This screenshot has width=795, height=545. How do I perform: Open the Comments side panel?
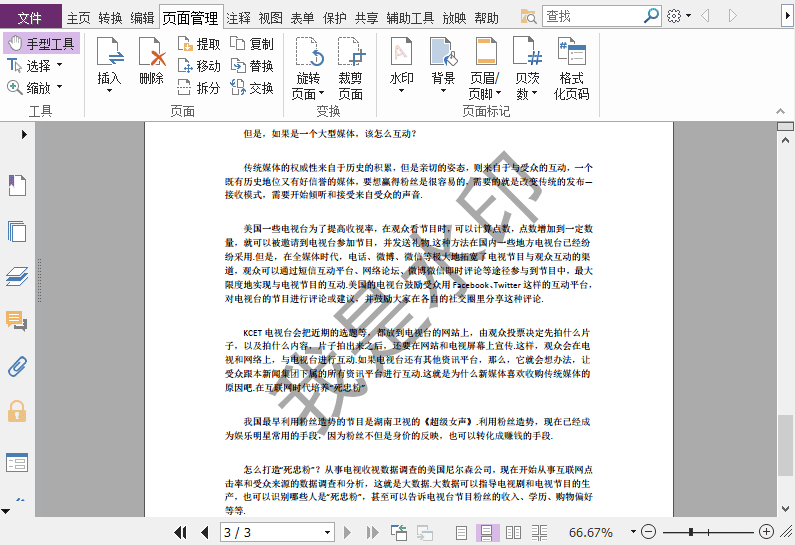pyautogui.click(x=17, y=321)
